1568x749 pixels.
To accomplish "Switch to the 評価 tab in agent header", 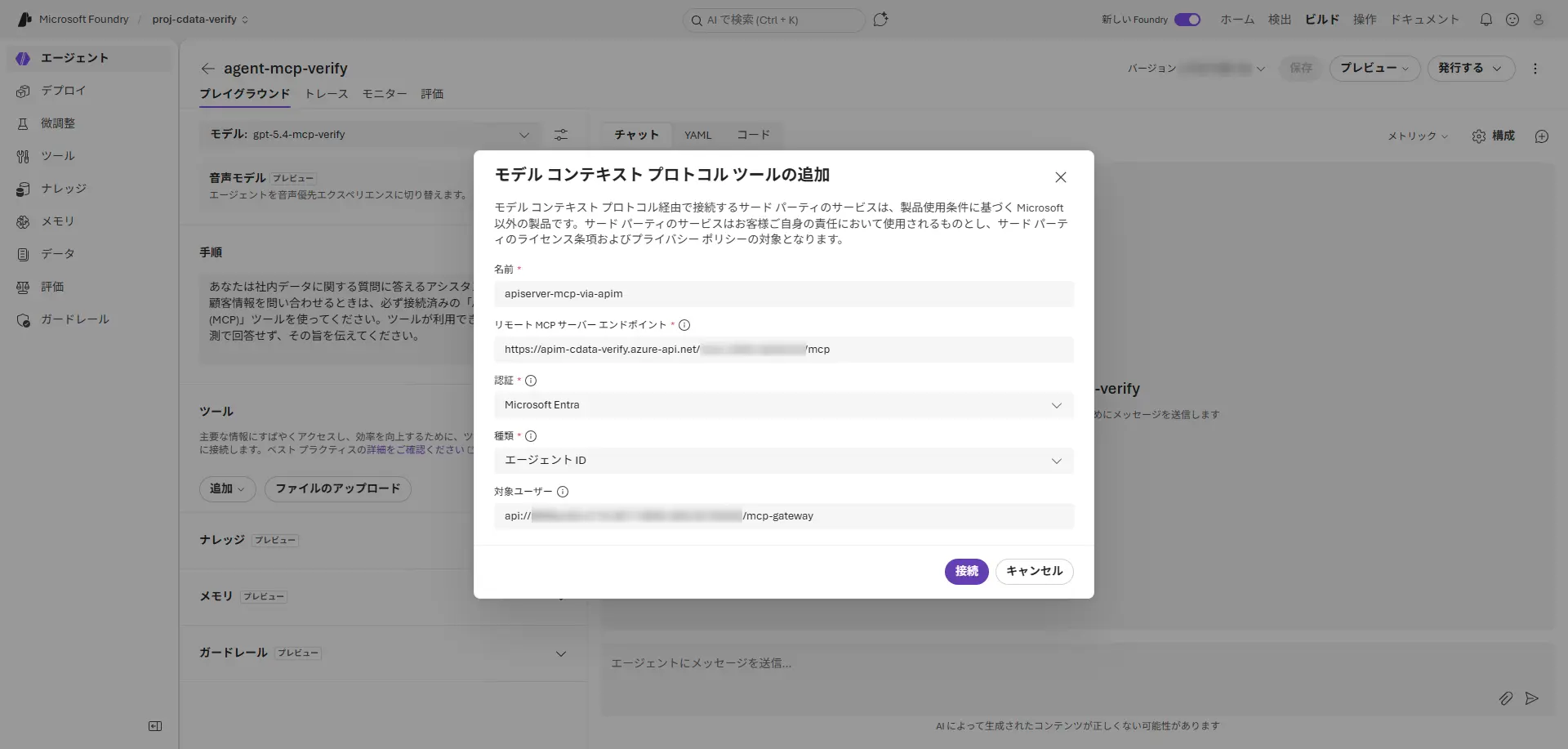I will [x=432, y=94].
